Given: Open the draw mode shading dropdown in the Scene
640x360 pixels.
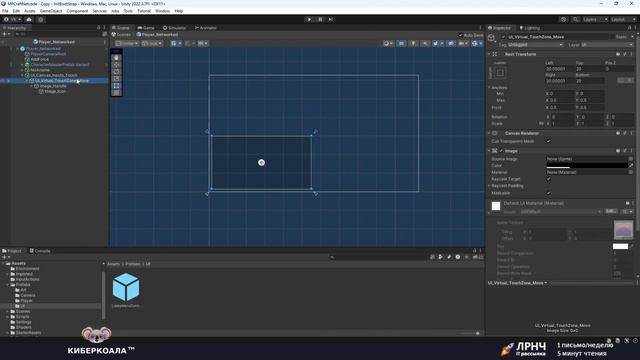Looking at the screenshot, I should point(387,43).
